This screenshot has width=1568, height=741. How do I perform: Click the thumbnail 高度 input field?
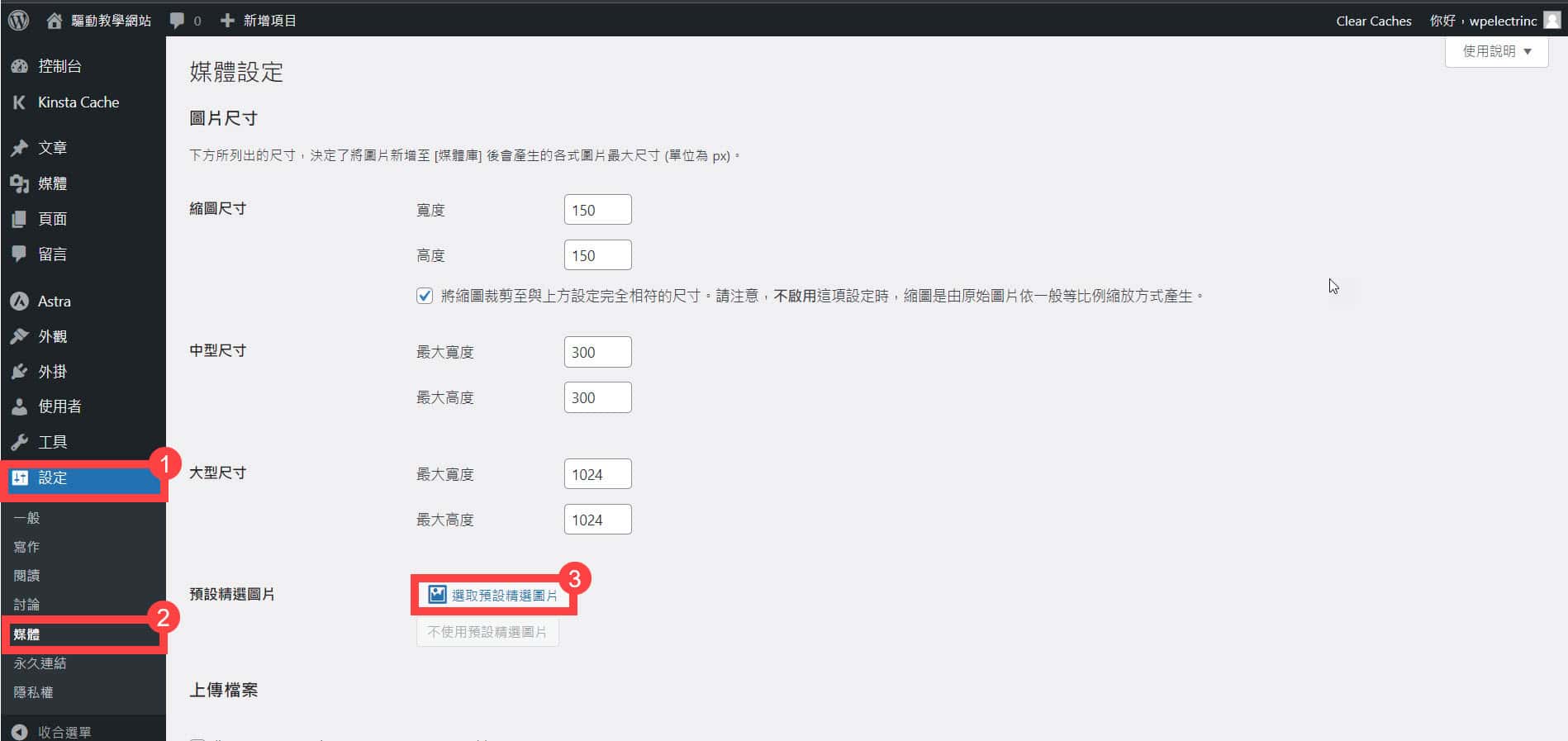[598, 255]
